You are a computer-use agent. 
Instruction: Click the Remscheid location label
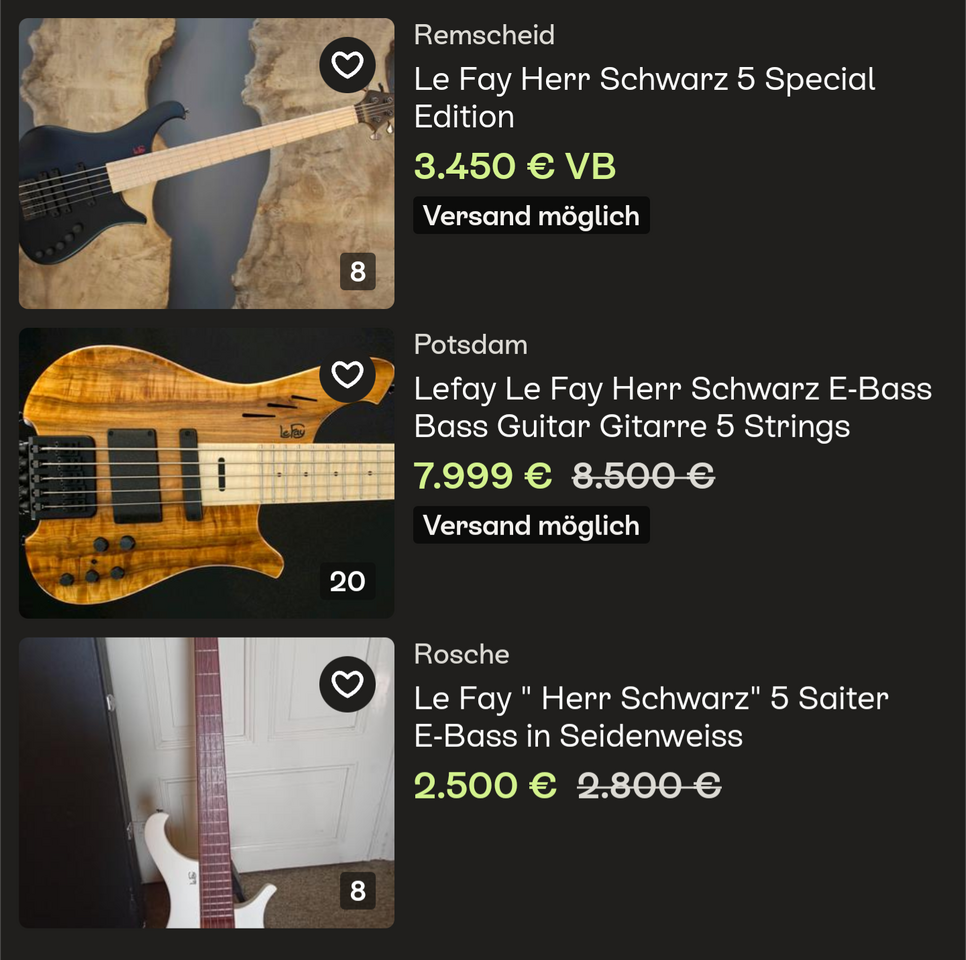pyautogui.click(x=484, y=35)
